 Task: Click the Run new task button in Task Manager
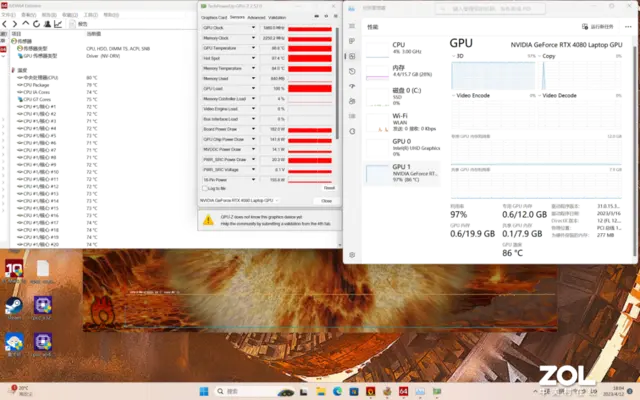pos(598,27)
